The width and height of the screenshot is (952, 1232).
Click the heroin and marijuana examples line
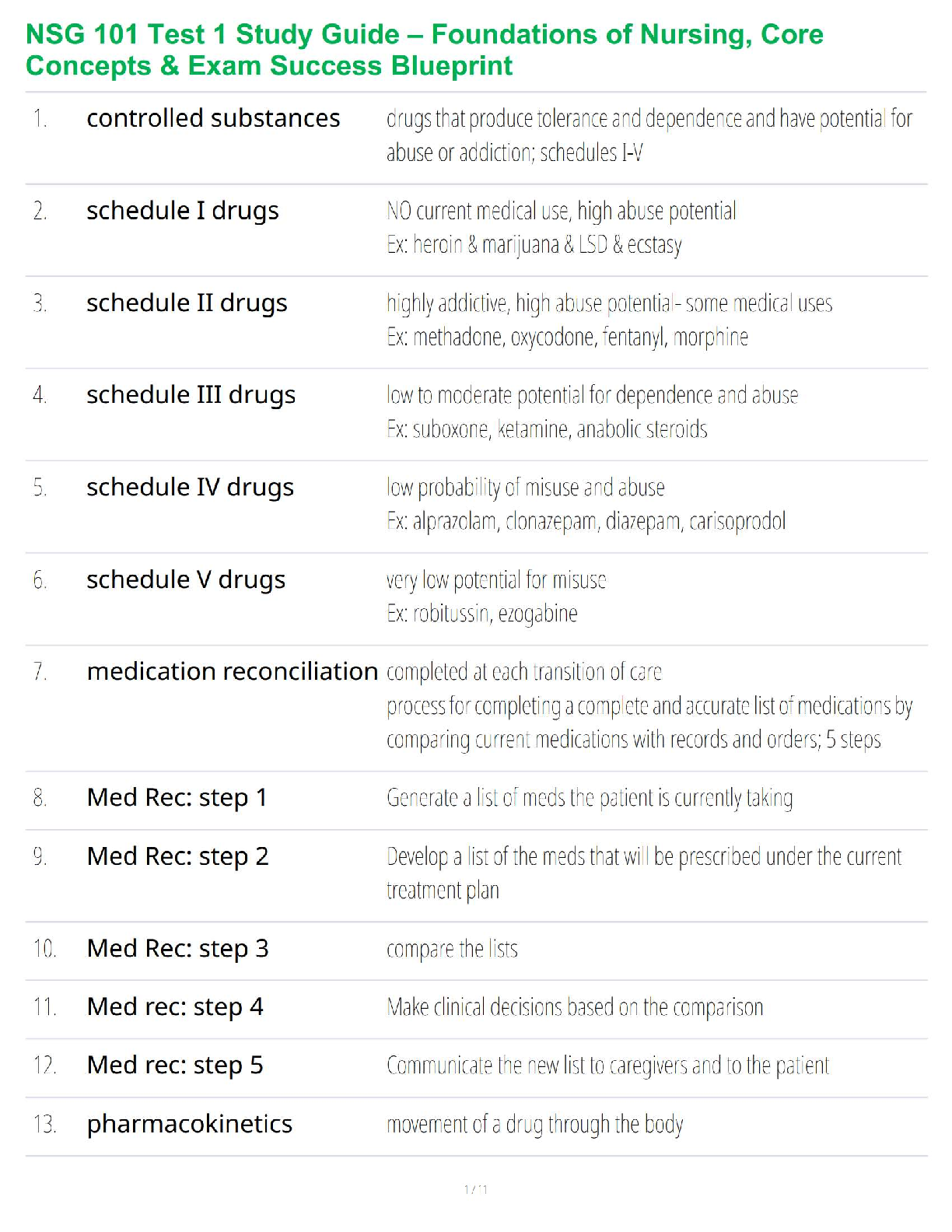pyautogui.click(x=534, y=245)
